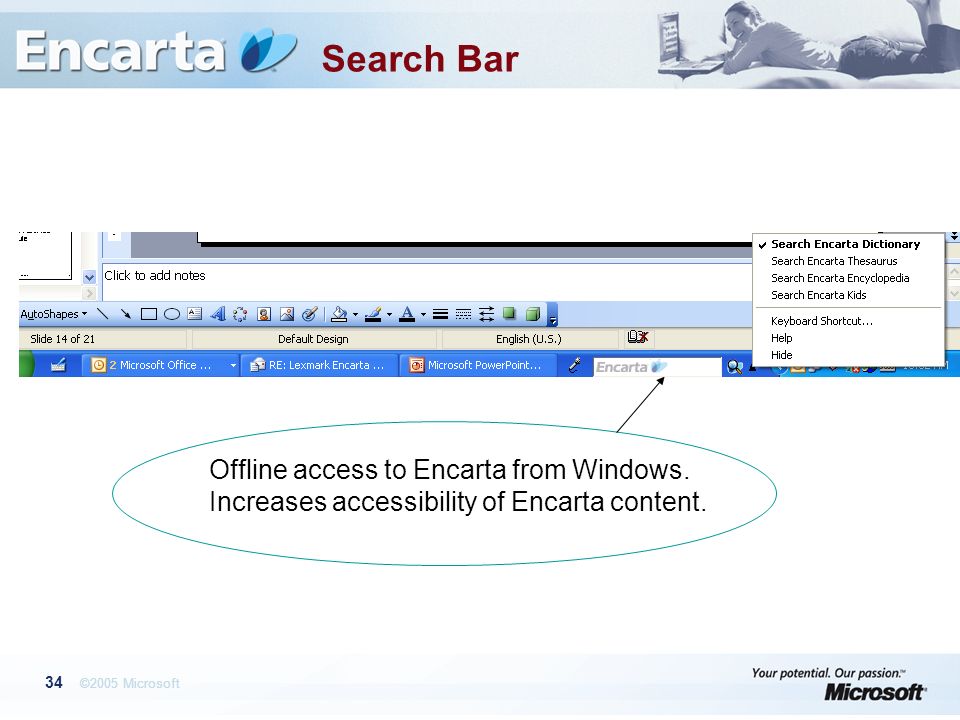Select the Rectangle shape tool

pos(149,314)
